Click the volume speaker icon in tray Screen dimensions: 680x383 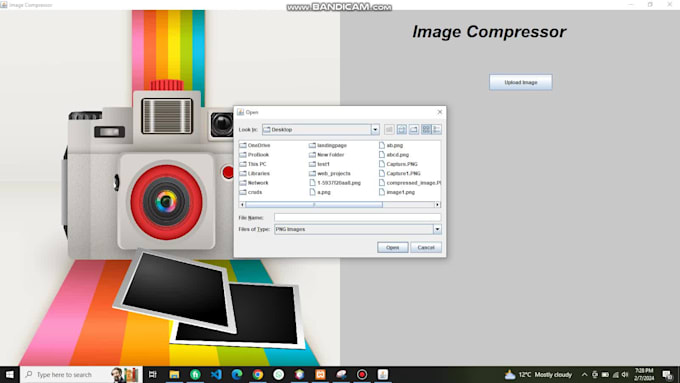tap(625, 374)
